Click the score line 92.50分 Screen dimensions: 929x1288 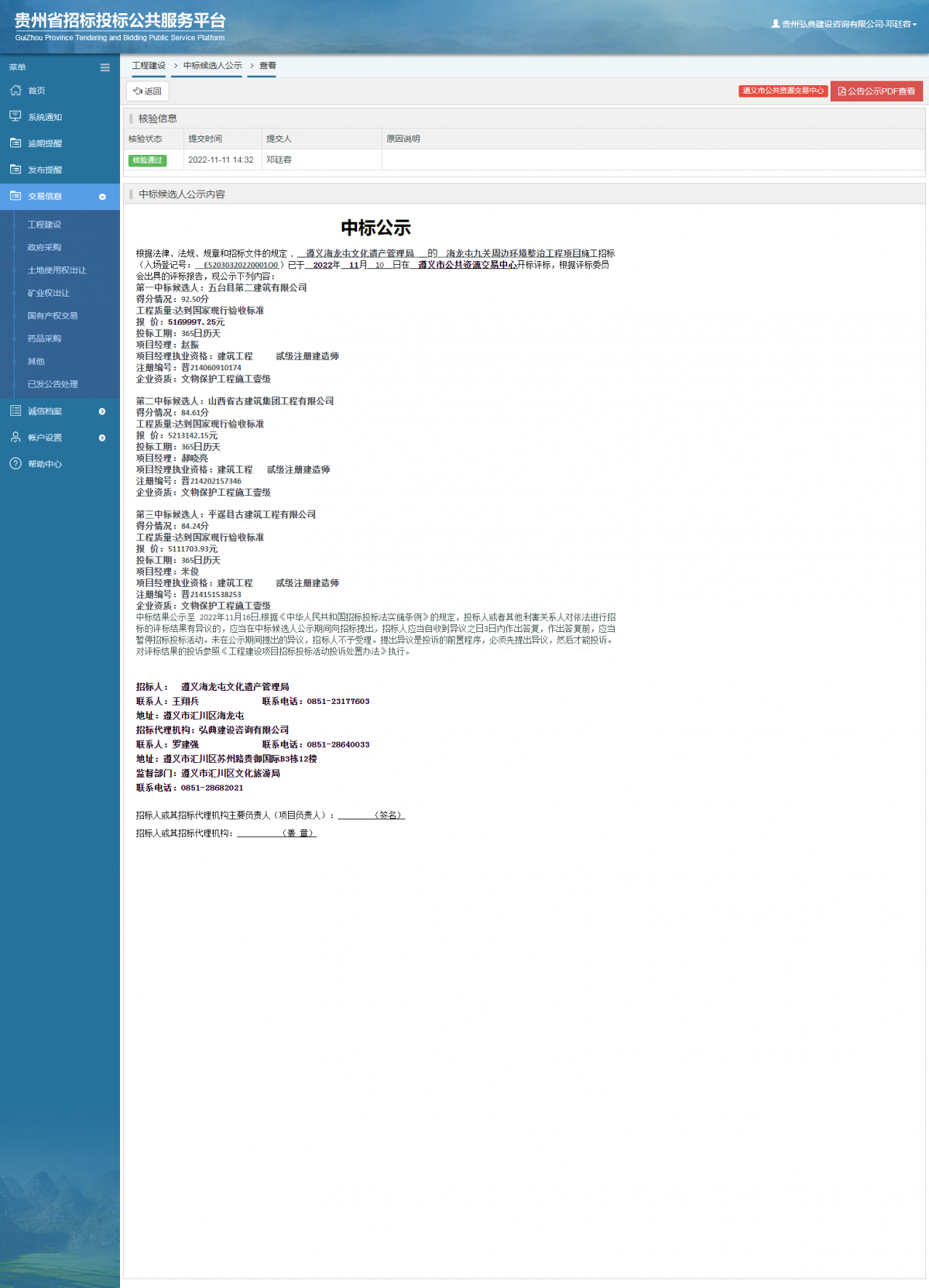[173, 299]
